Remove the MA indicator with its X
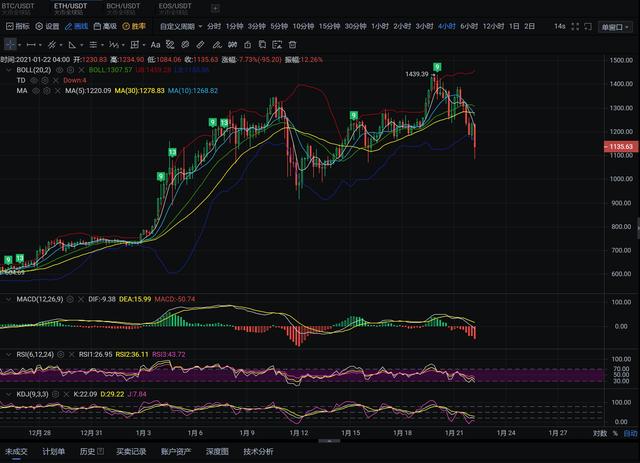 58,91
